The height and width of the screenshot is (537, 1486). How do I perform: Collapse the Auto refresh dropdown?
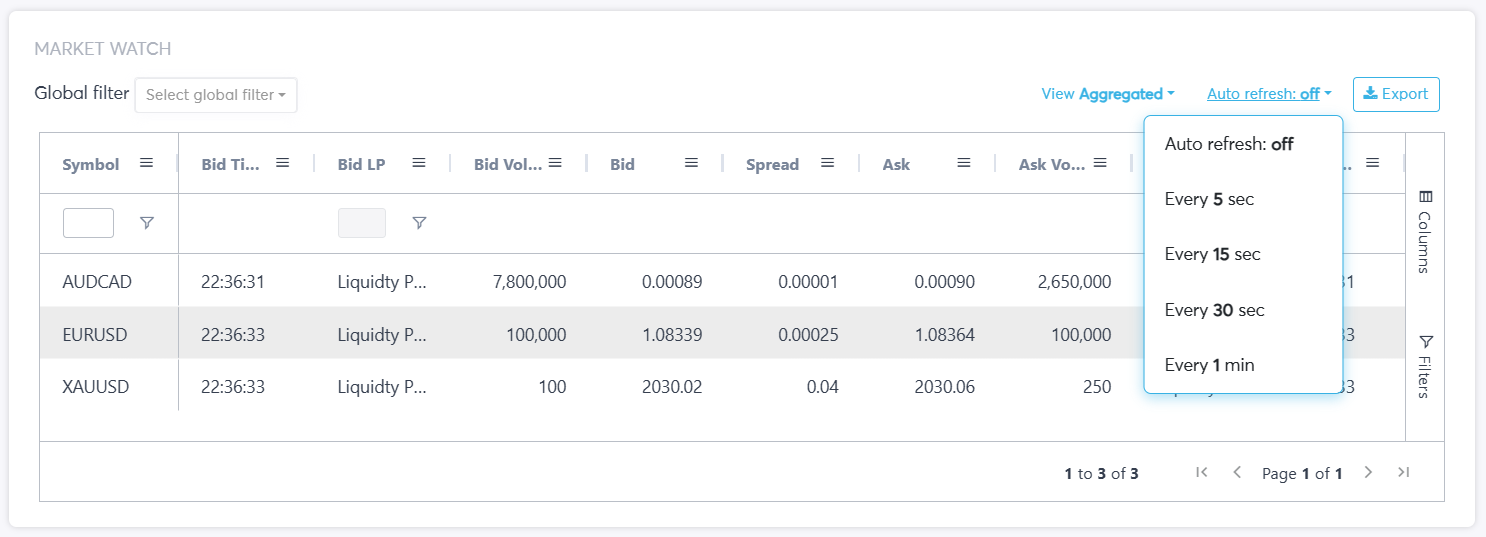[1269, 94]
